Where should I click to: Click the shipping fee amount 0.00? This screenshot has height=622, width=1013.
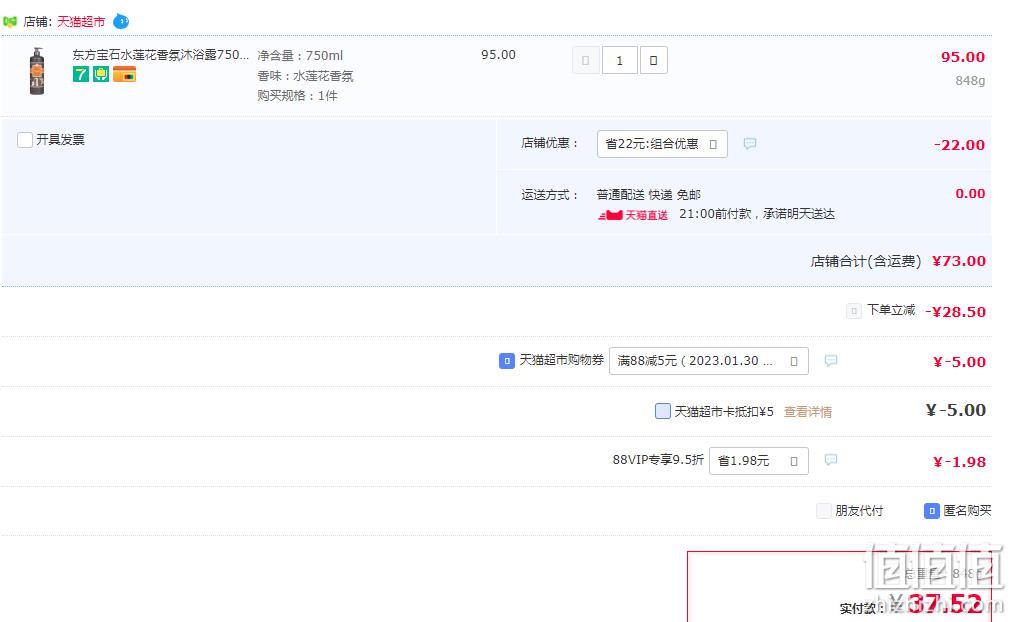click(x=970, y=194)
